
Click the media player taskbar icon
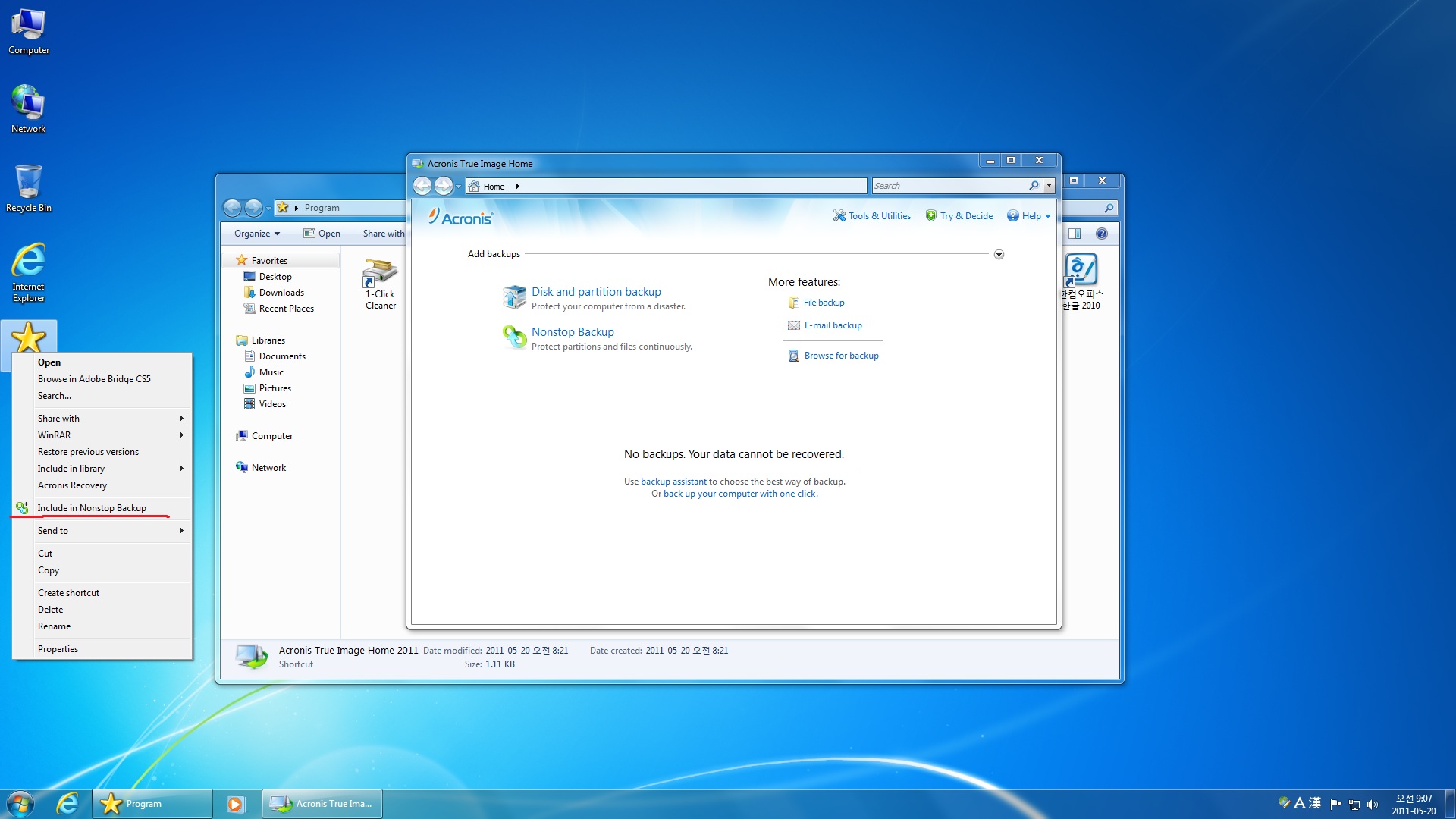pyautogui.click(x=236, y=804)
